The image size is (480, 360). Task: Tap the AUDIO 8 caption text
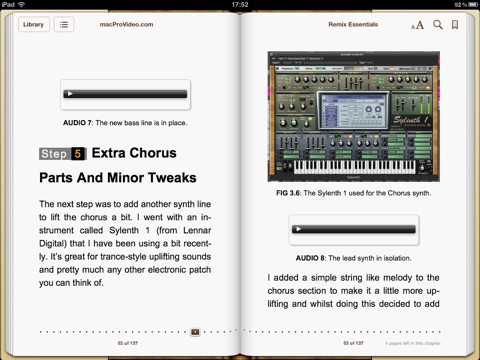click(x=353, y=258)
